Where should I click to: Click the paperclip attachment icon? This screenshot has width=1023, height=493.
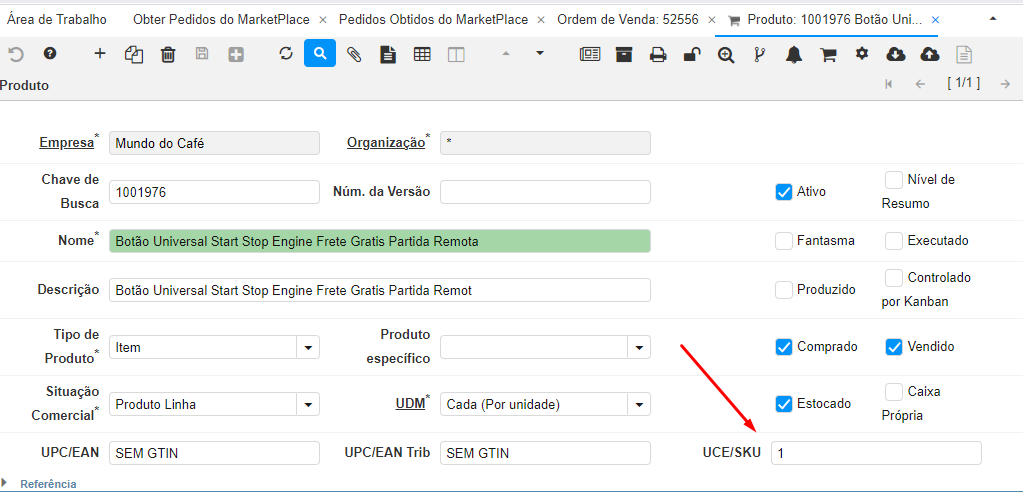point(354,54)
